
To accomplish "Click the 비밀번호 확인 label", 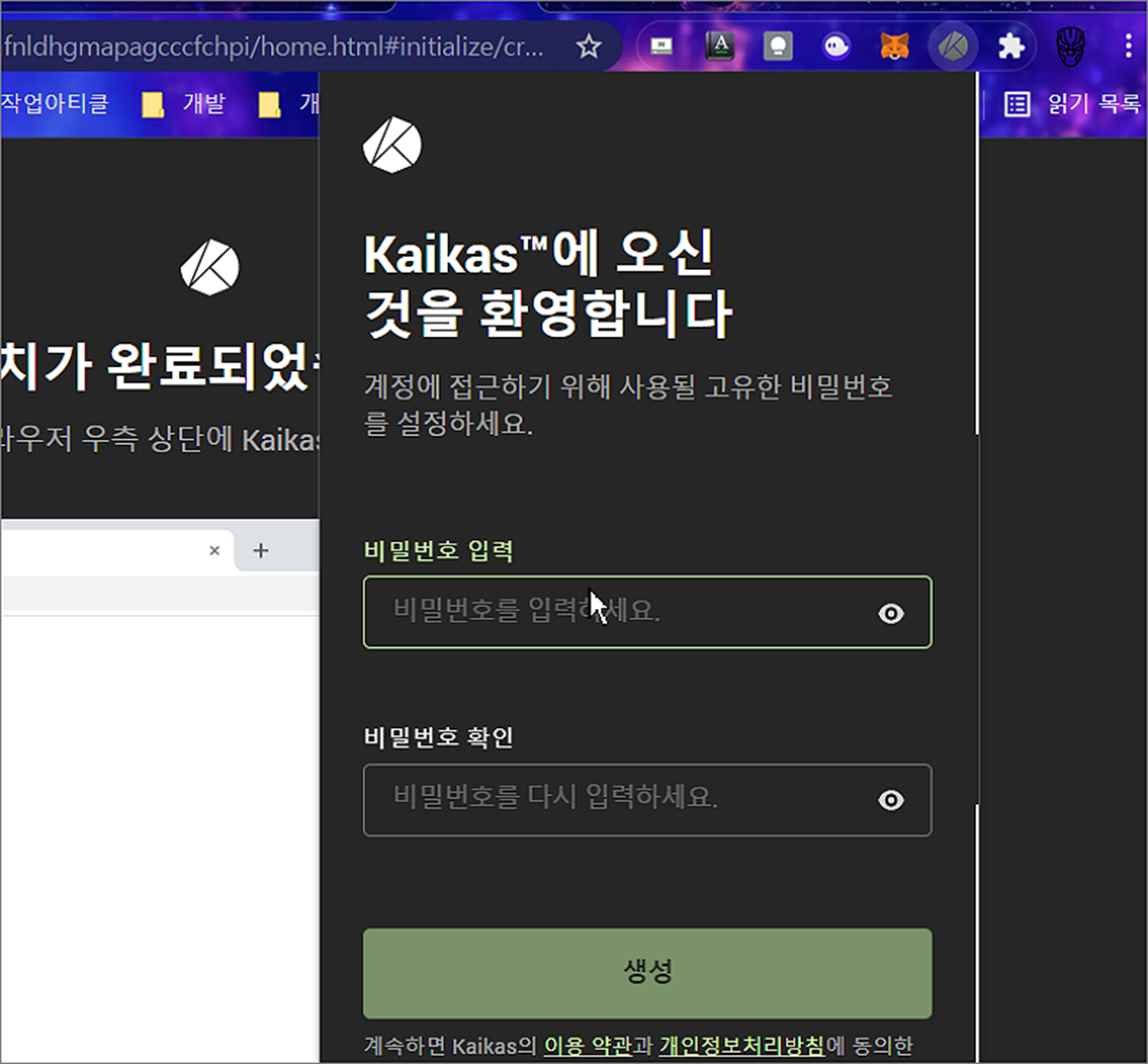I will coord(438,737).
